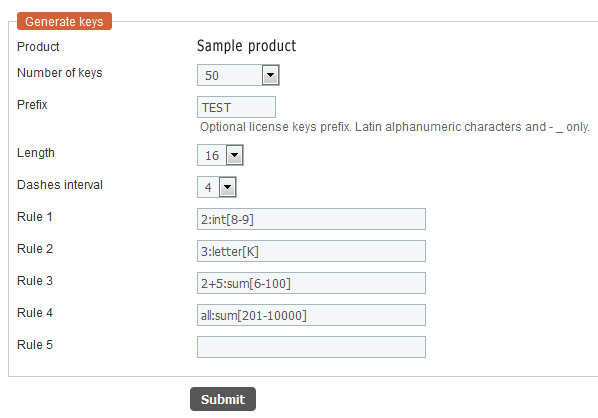Click the orange Generate keys heading
Image resolution: width=598 pixels, height=418 pixels.
tap(64, 21)
